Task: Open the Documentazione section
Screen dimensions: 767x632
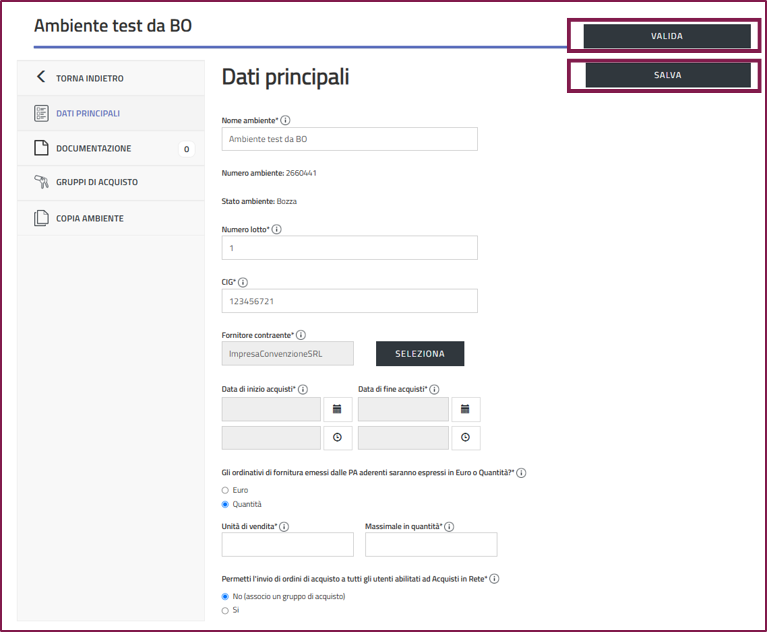Action: [93, 149]
